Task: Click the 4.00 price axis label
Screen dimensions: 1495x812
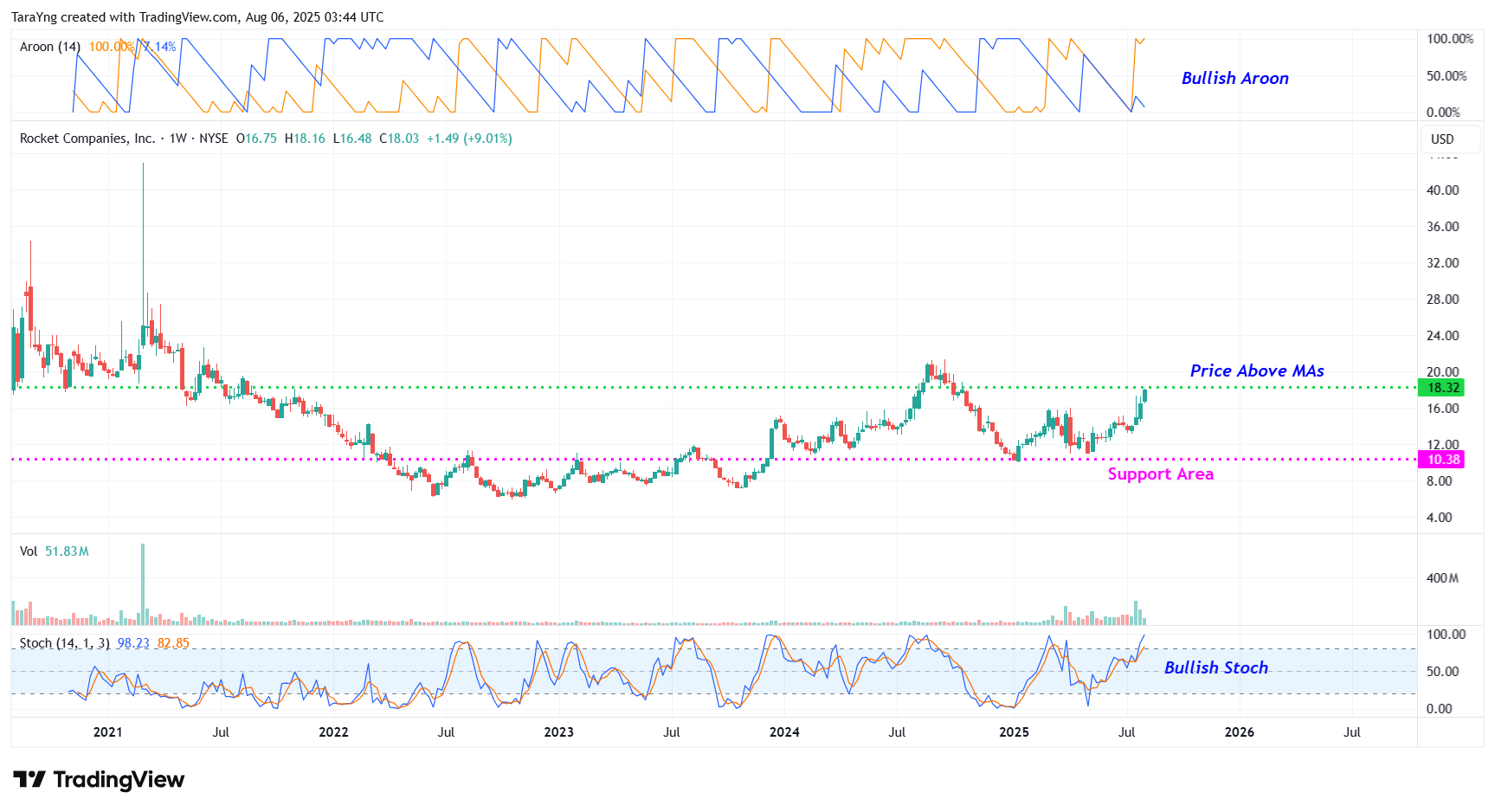Action: (1439, 518)
